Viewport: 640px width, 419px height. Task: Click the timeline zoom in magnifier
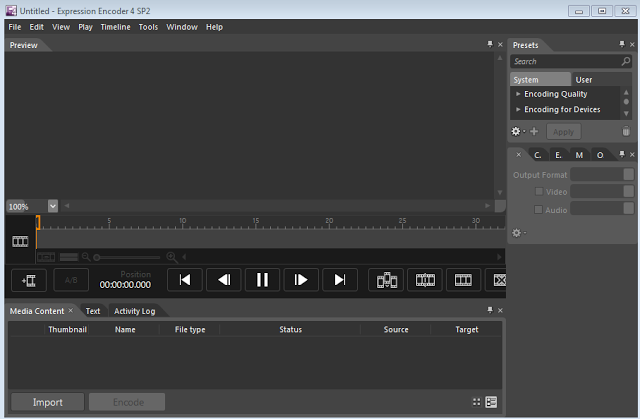172,257
